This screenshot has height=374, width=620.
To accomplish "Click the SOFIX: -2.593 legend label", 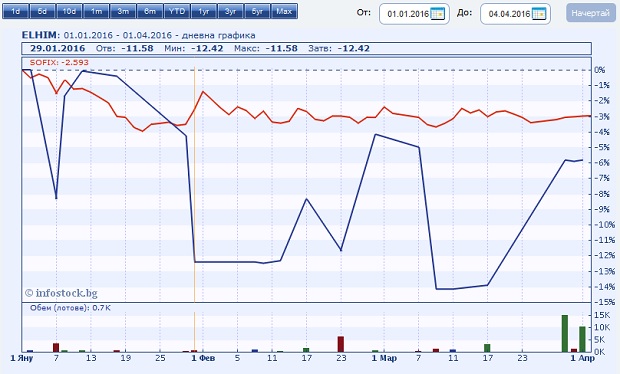I will pos(59,62).
